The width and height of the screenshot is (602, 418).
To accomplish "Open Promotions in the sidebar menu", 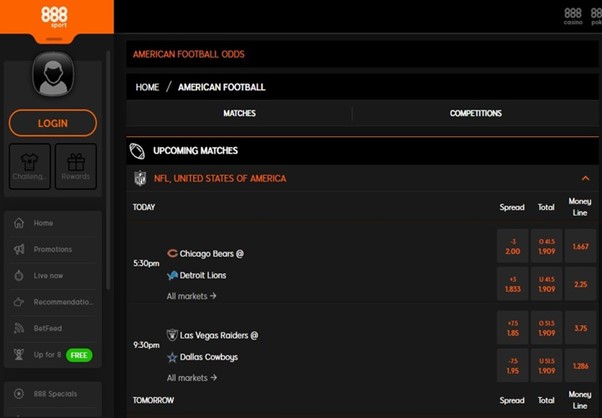I will tap(53, 249).
